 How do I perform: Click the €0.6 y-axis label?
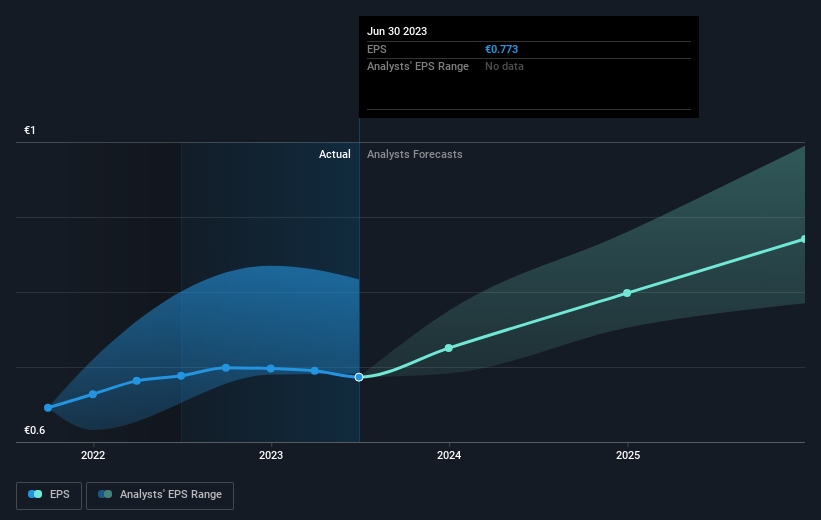(35, 430)
